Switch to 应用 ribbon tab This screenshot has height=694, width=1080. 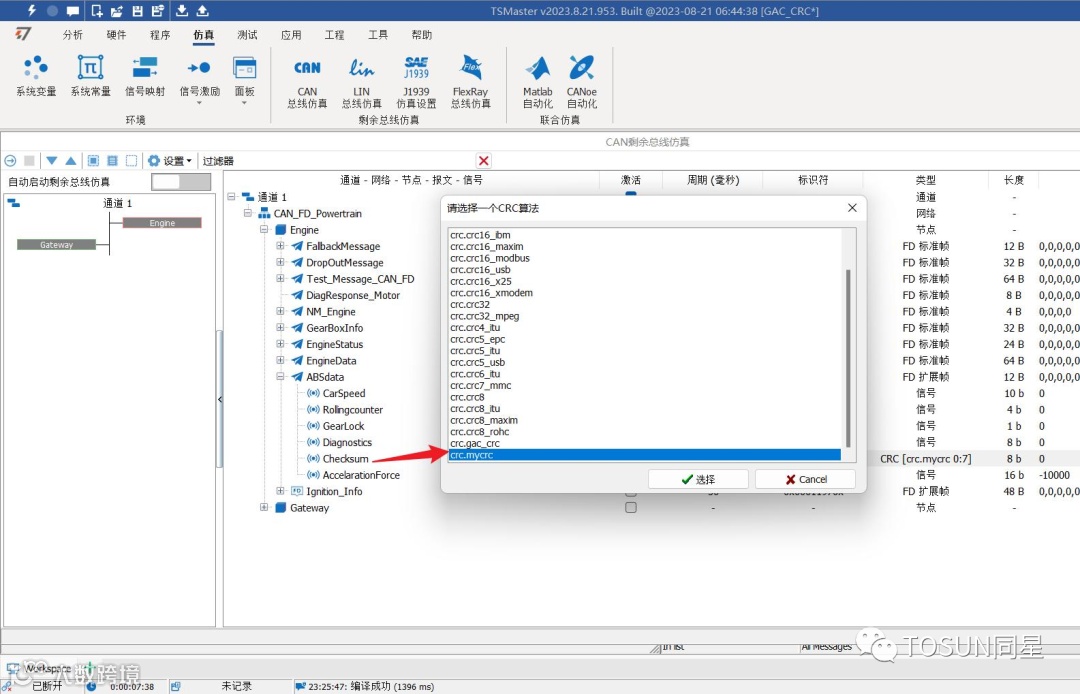pyautogui.click(x=291, y=34)
